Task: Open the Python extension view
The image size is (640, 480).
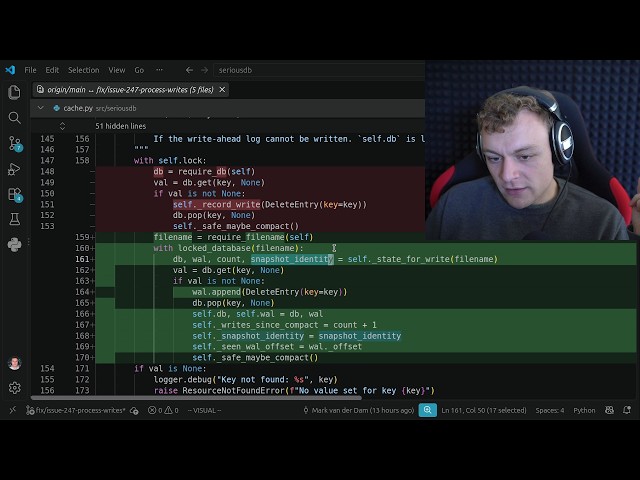Action: click(x=14, y=244)
